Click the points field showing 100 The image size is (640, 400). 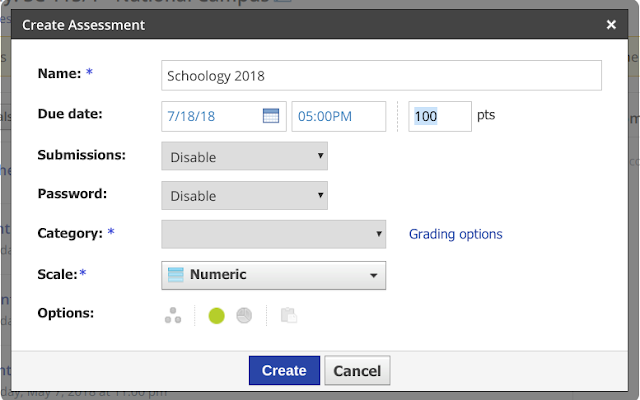[440, 116]
